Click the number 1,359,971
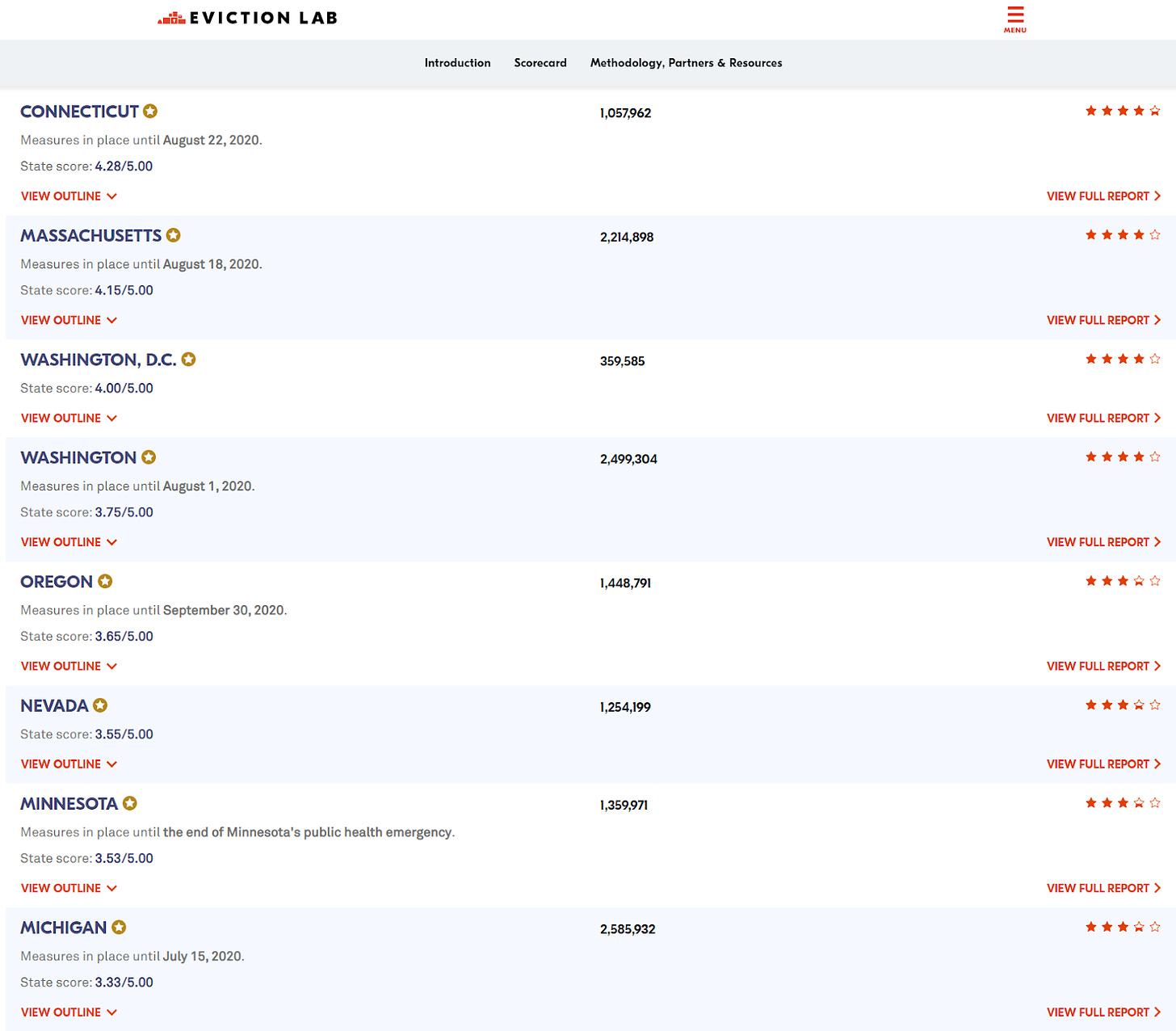 point(624,805)
